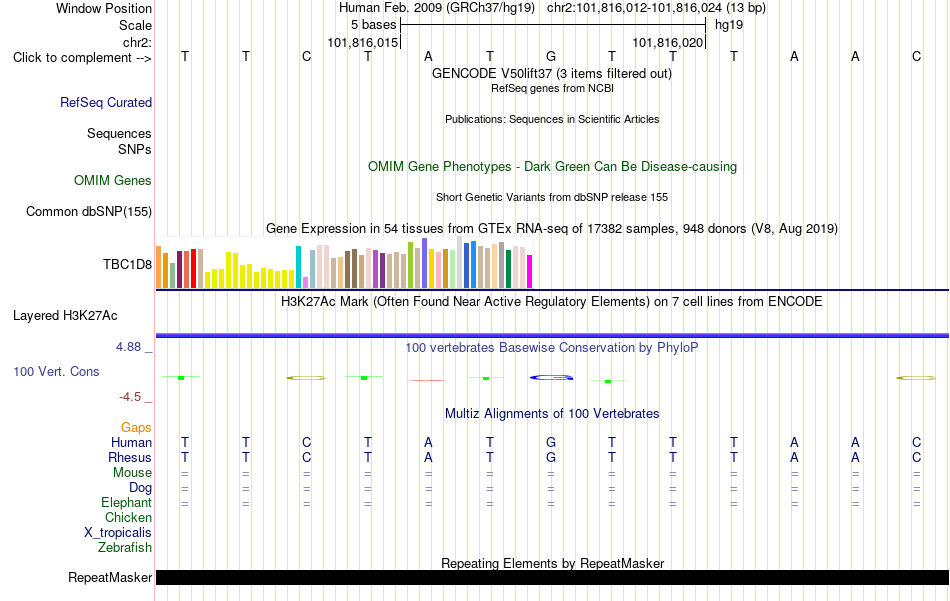Image resolution: width=950 pixels, height=601 pixels.
Task: Click the SNPs track label
Action: coord(135,149)
